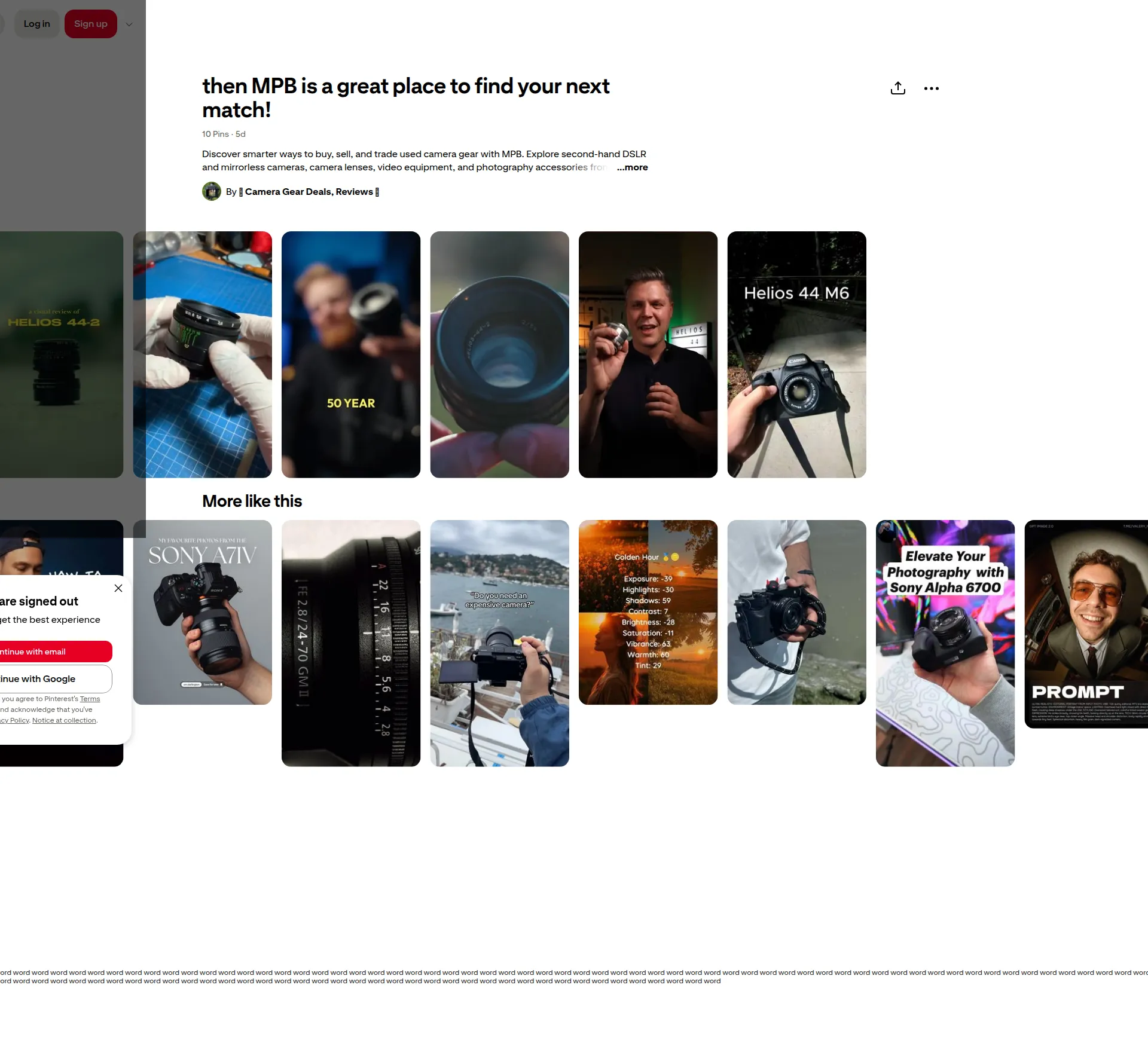1148x1052 pixels.
Task: Open the Golden Hour settings pin
Action: point(648,612)
